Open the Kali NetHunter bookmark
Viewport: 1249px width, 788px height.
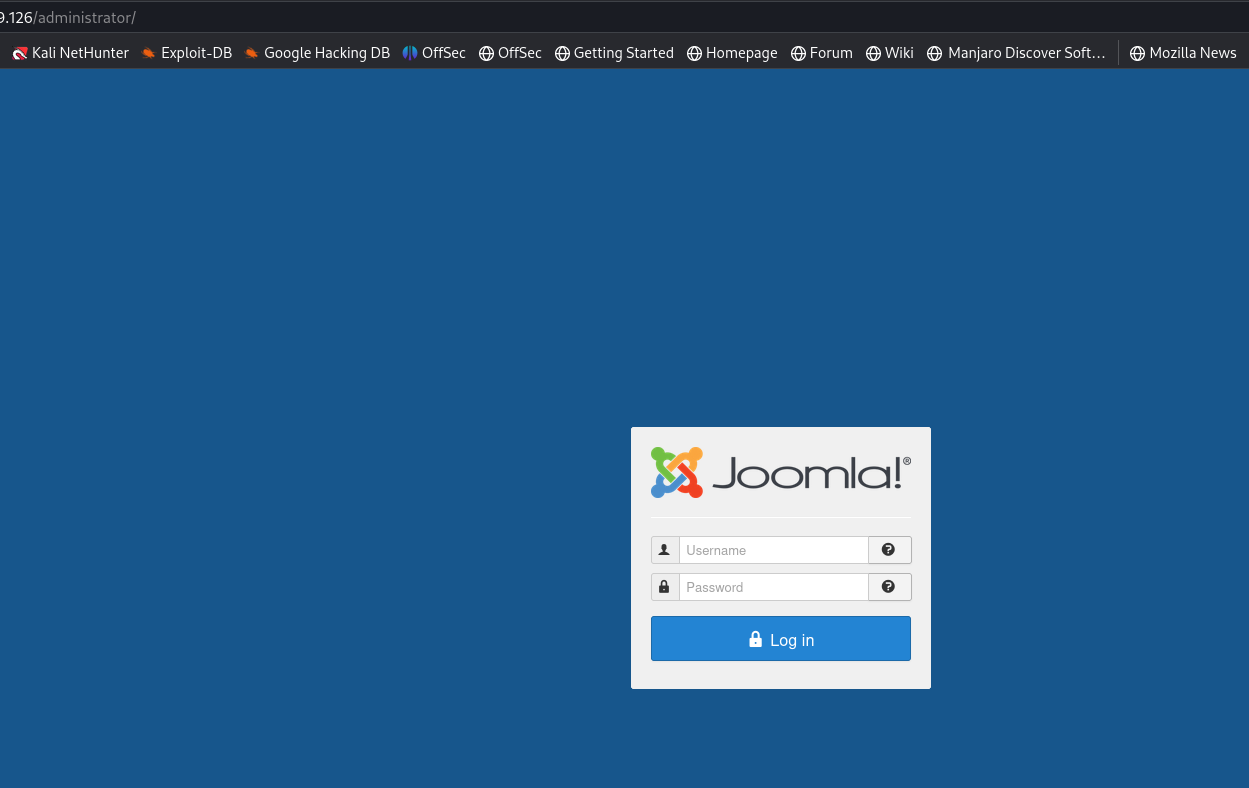coord(71,53)
